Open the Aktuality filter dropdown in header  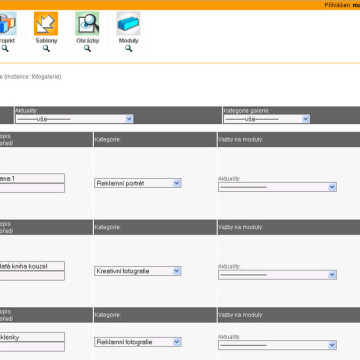pyautogui.click(x=74, y=119)
